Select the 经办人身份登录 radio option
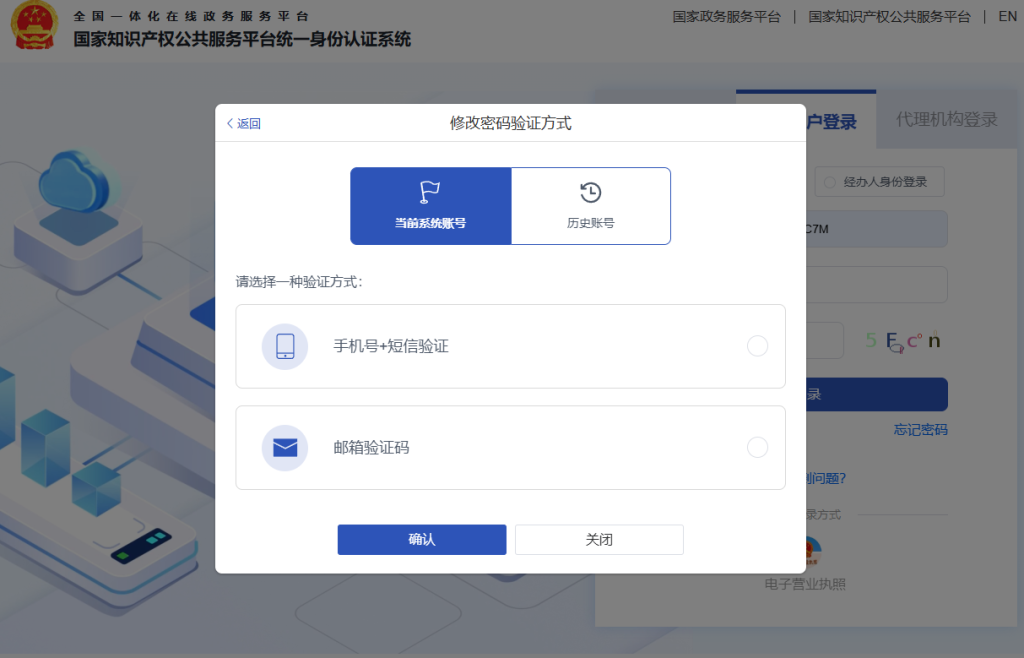Viewport: 1024px width, 658px height. pyautogui.click(x=829, y=182)
